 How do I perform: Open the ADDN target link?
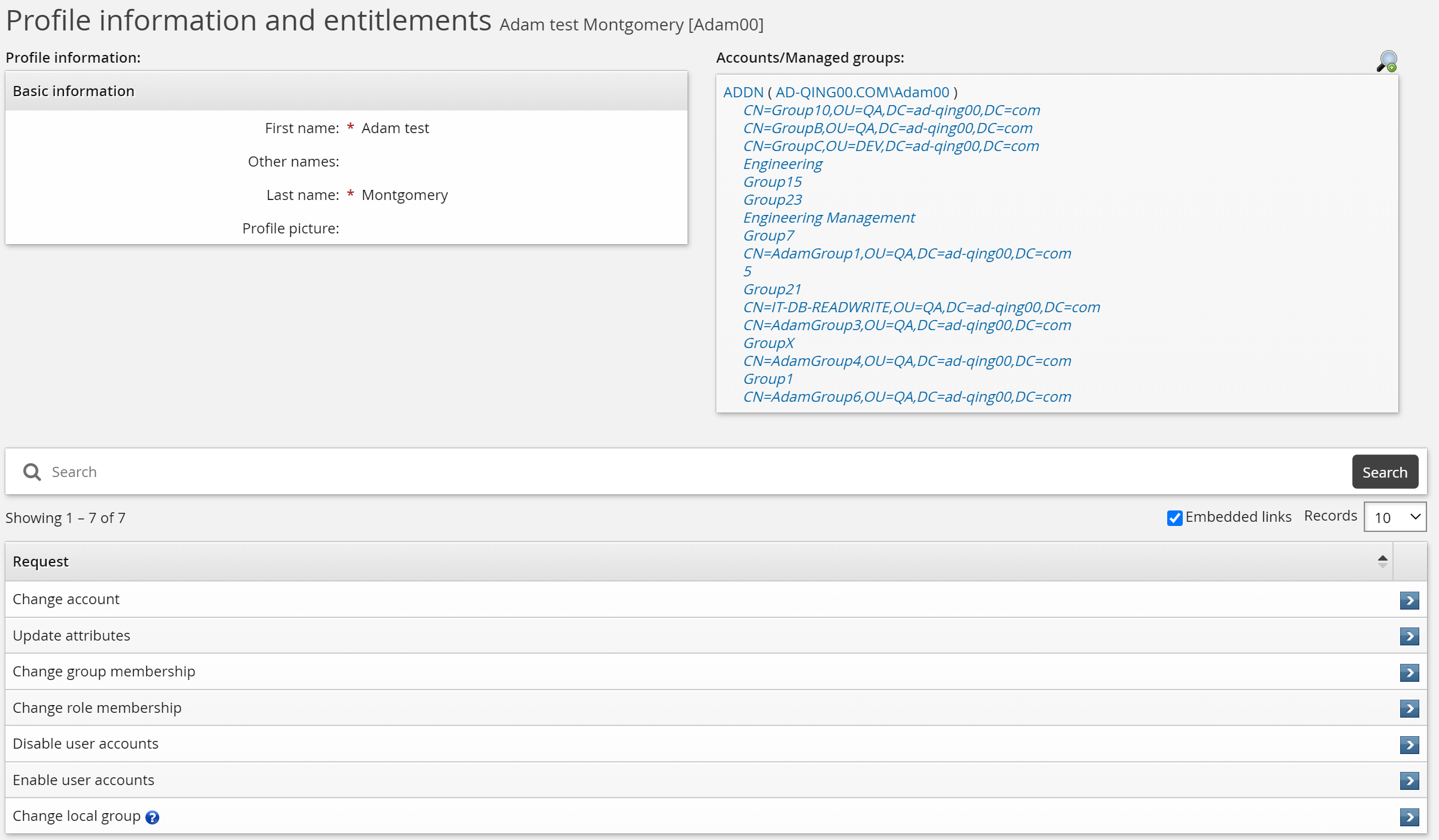[x=743, y=93]
